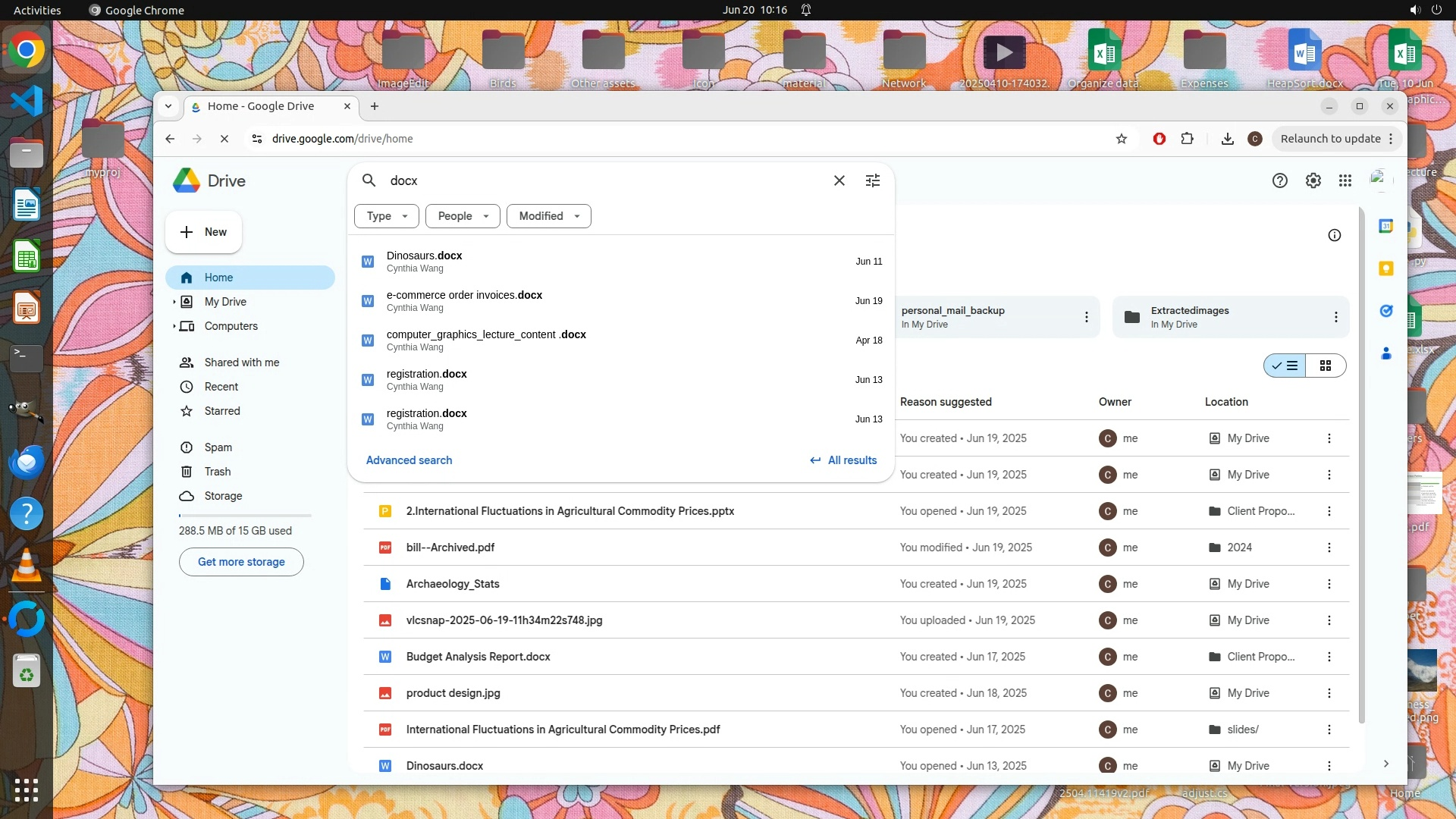The width and height of the screenshot is (1456, 819).
Task: Switch to grid layout view
Action: point(1326,366)
